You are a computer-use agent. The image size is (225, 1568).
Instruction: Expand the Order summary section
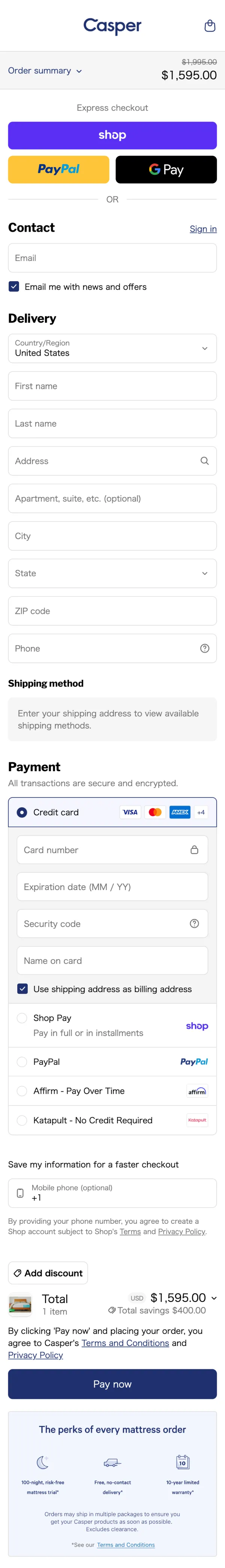point(45,70)
